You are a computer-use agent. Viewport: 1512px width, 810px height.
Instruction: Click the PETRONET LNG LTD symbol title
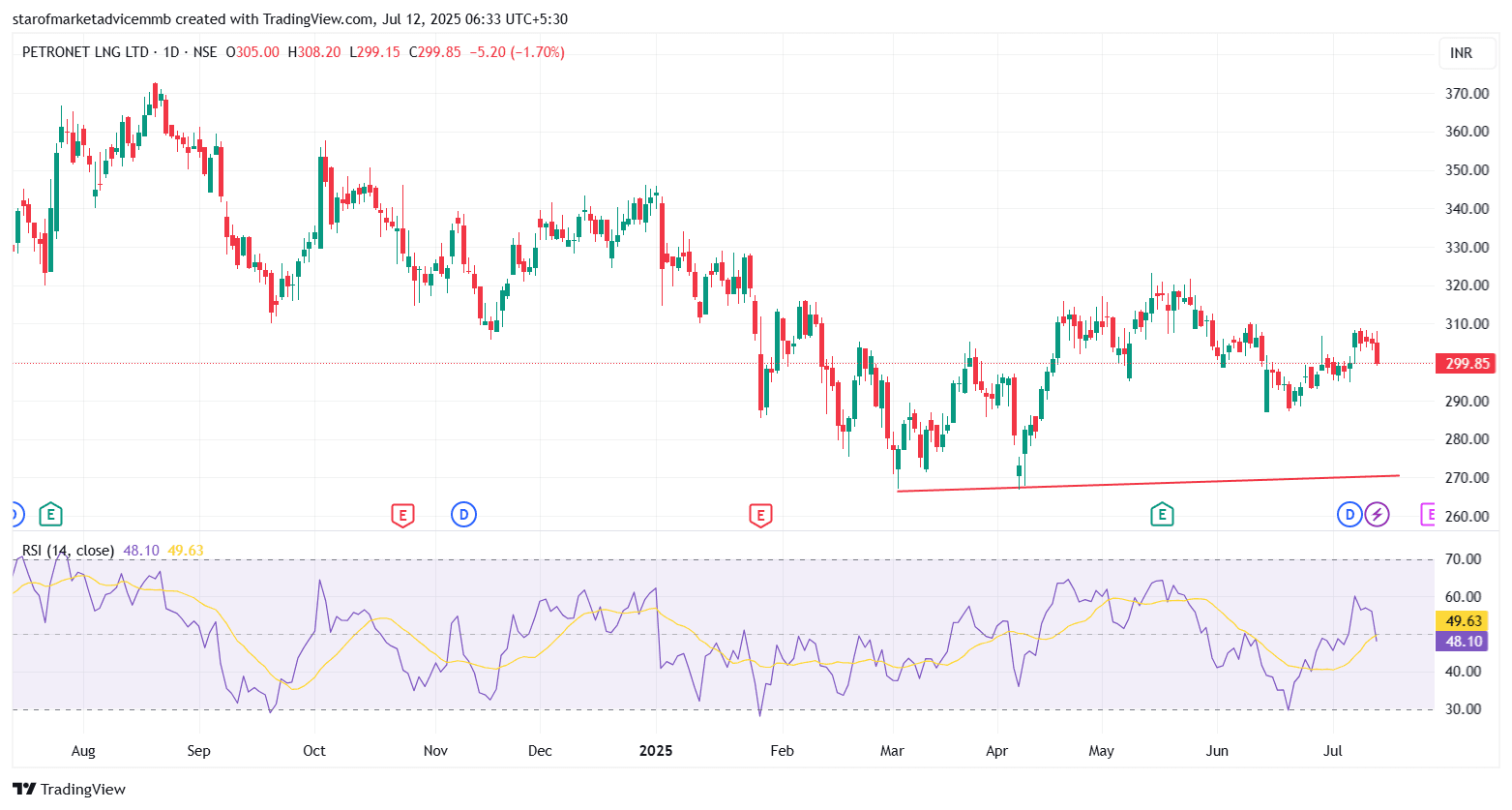(86, 52)
